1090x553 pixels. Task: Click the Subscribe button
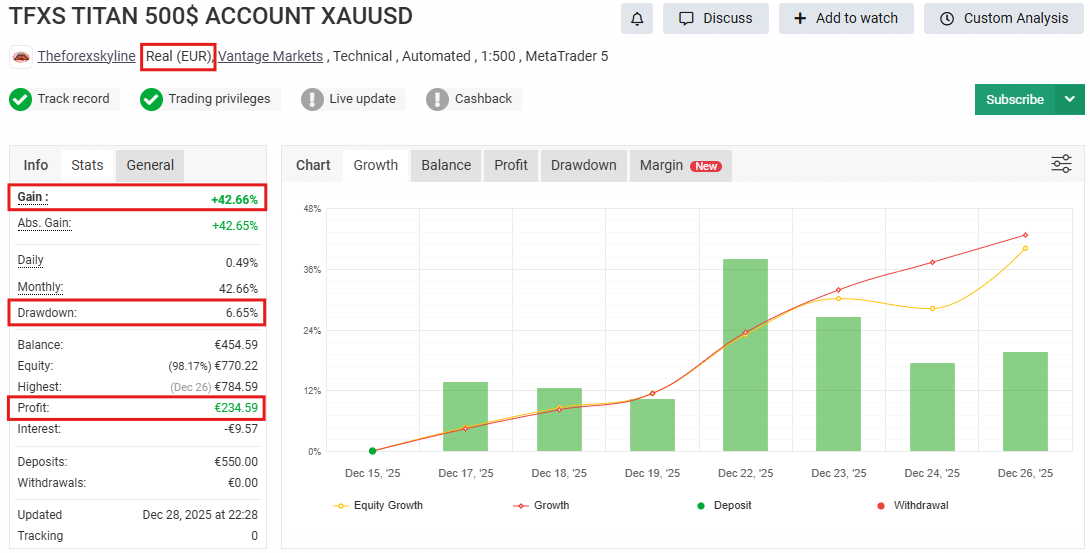(x=1014, y=99)
